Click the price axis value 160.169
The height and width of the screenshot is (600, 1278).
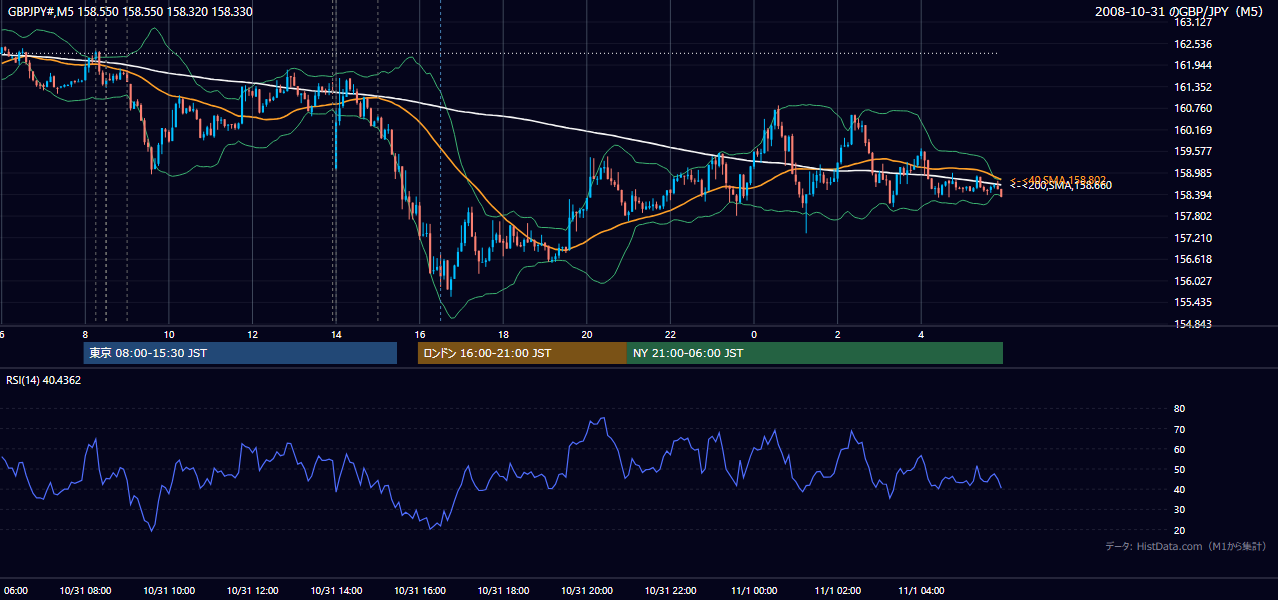[x=1192, y=130]
